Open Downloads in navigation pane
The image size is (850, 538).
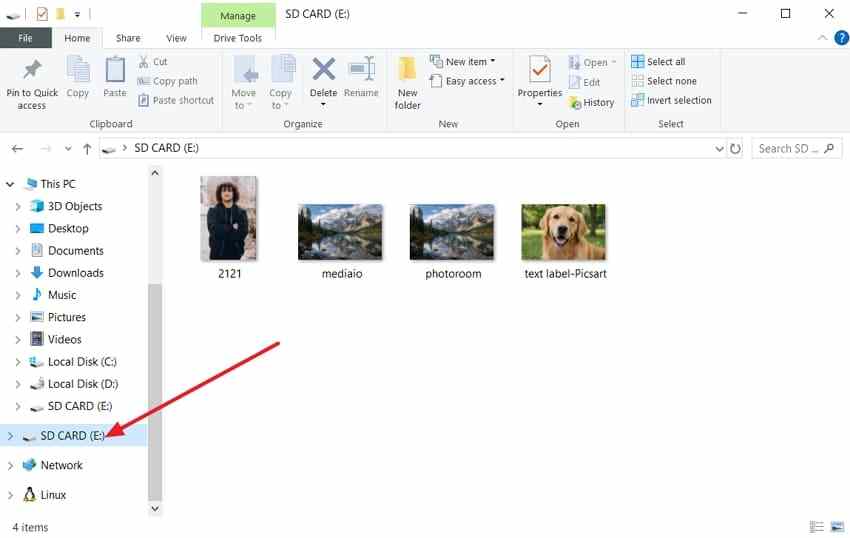(75, 273)
